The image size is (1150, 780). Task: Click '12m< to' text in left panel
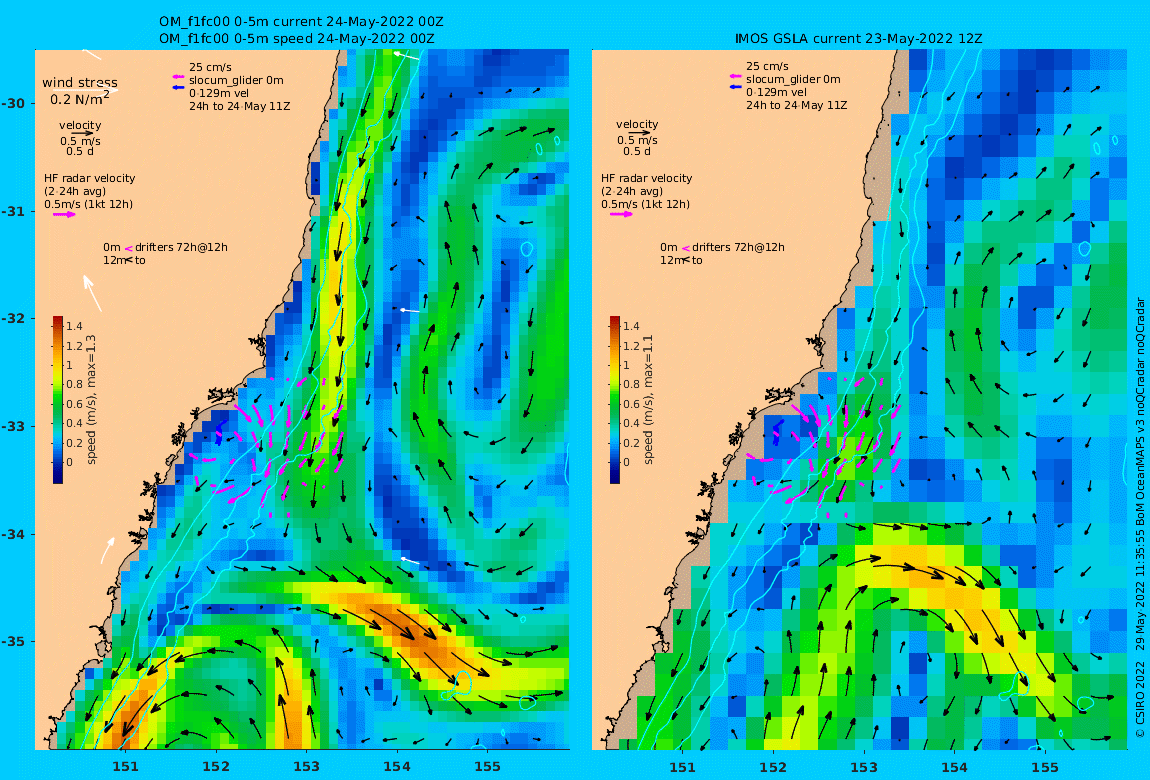point(125,260)
